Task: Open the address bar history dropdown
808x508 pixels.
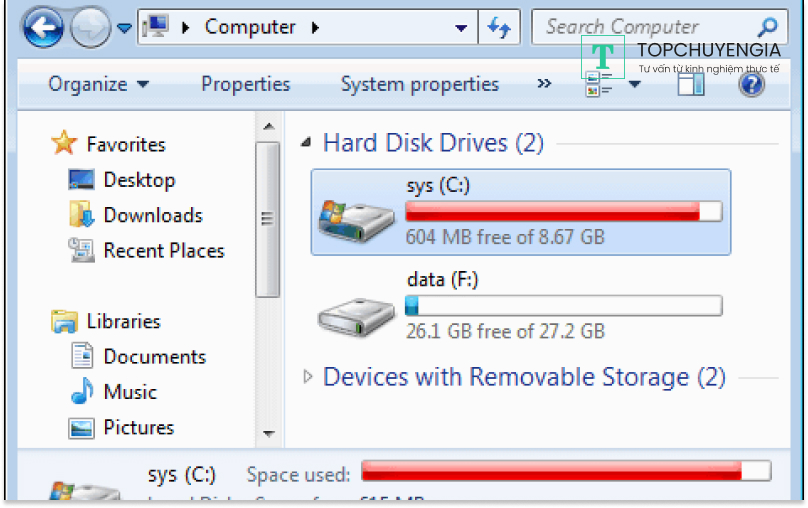Action: 460,28
